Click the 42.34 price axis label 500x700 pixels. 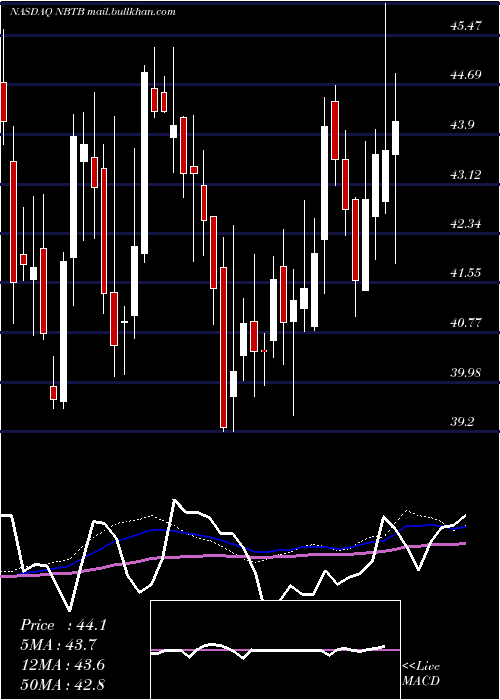click(466, 224)
